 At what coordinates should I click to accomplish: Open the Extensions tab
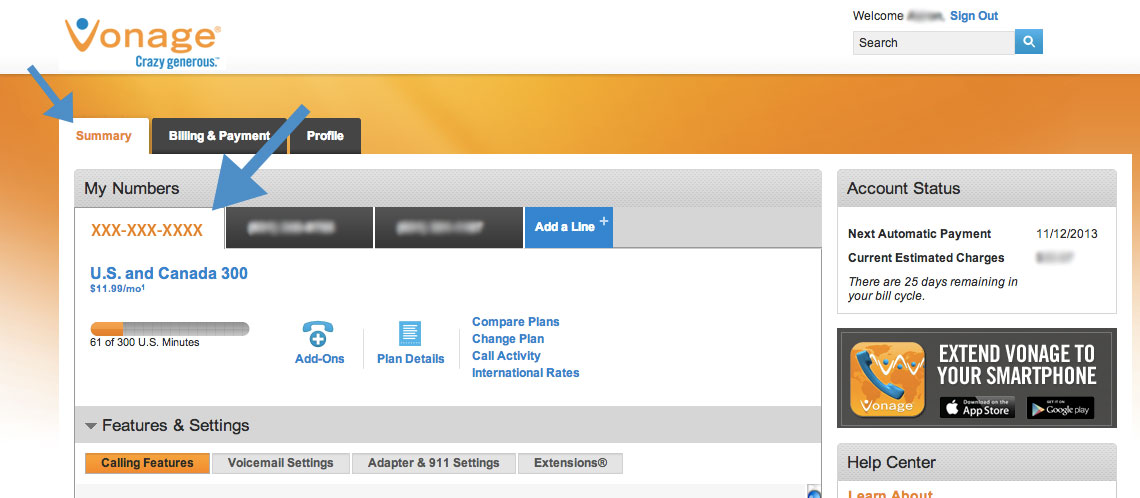click(x=571, y=463)
